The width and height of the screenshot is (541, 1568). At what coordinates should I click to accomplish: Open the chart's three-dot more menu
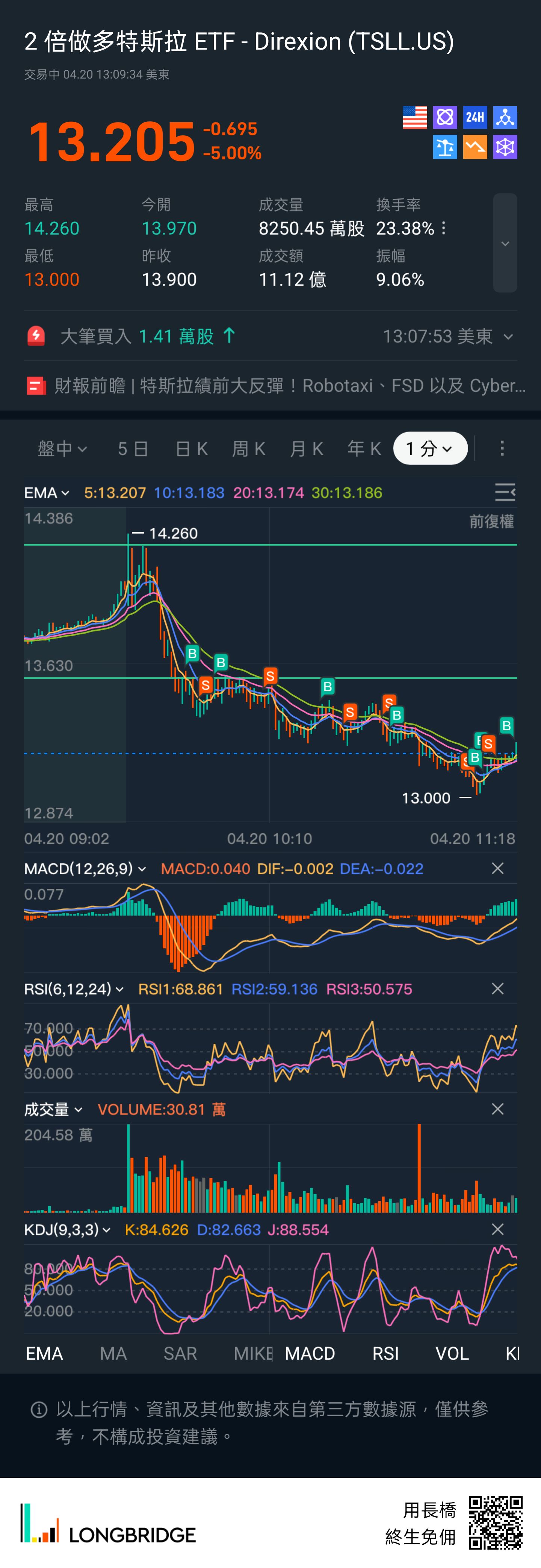coord(502,449)
